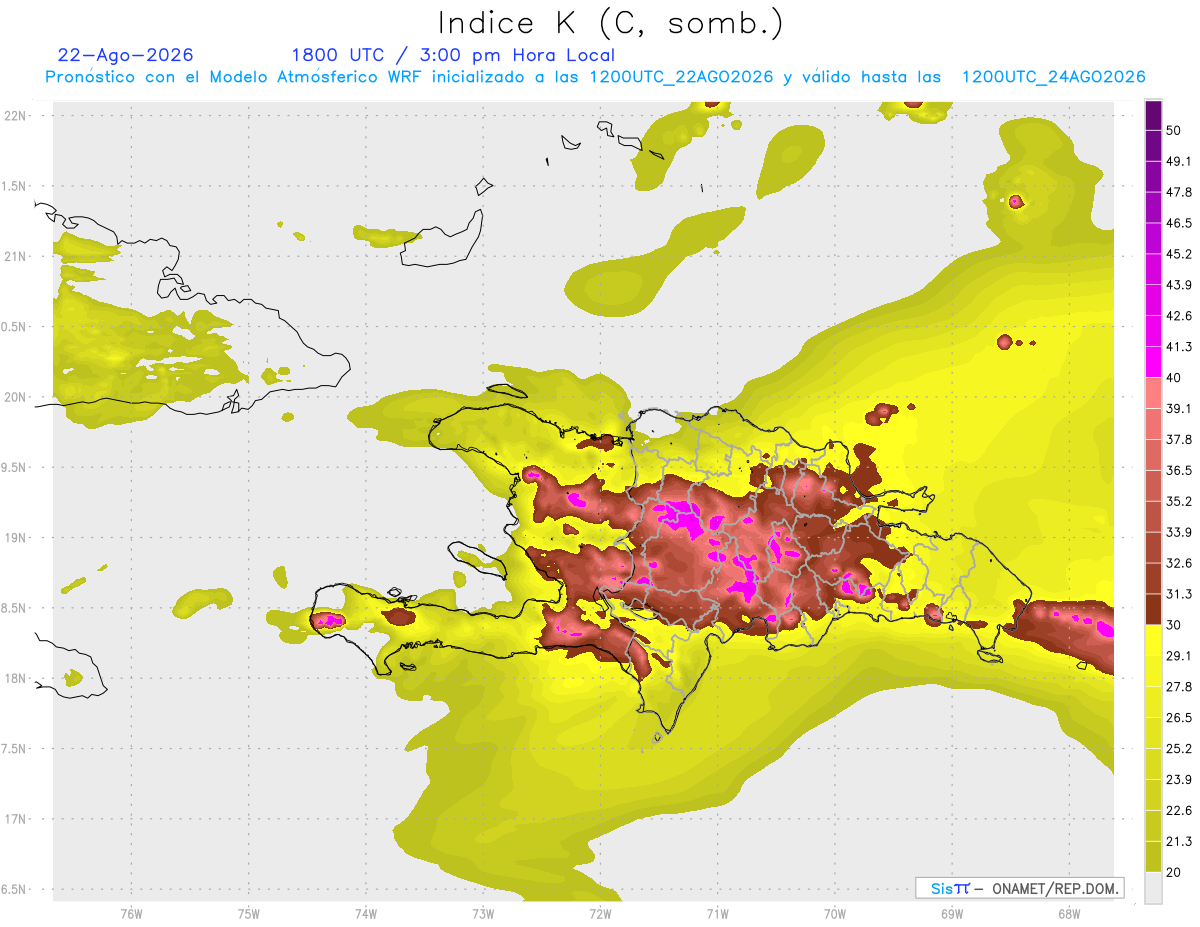Click the "17N" latitude label
The height and width of the screenshot is (927, 1200).
pyautogui.click(x=15, y=819)
